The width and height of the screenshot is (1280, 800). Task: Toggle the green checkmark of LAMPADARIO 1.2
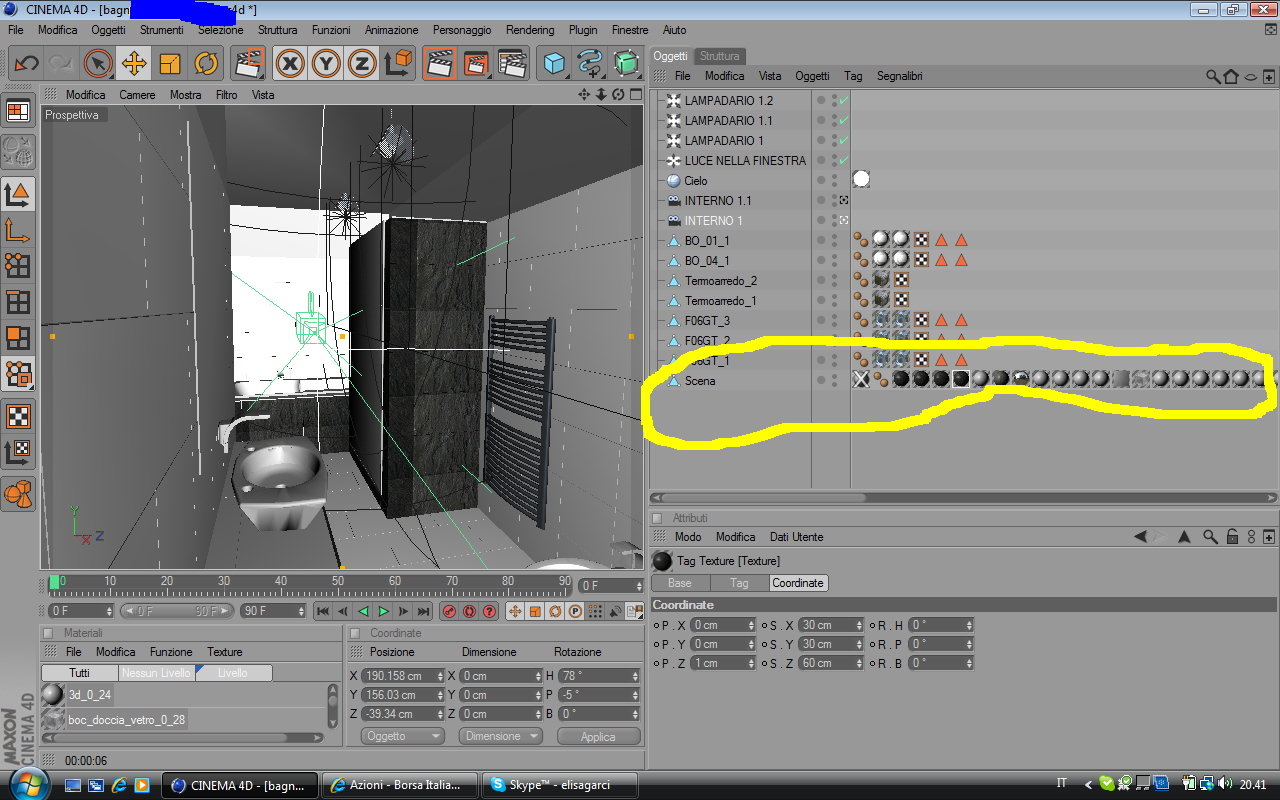(x=844, y=101)
